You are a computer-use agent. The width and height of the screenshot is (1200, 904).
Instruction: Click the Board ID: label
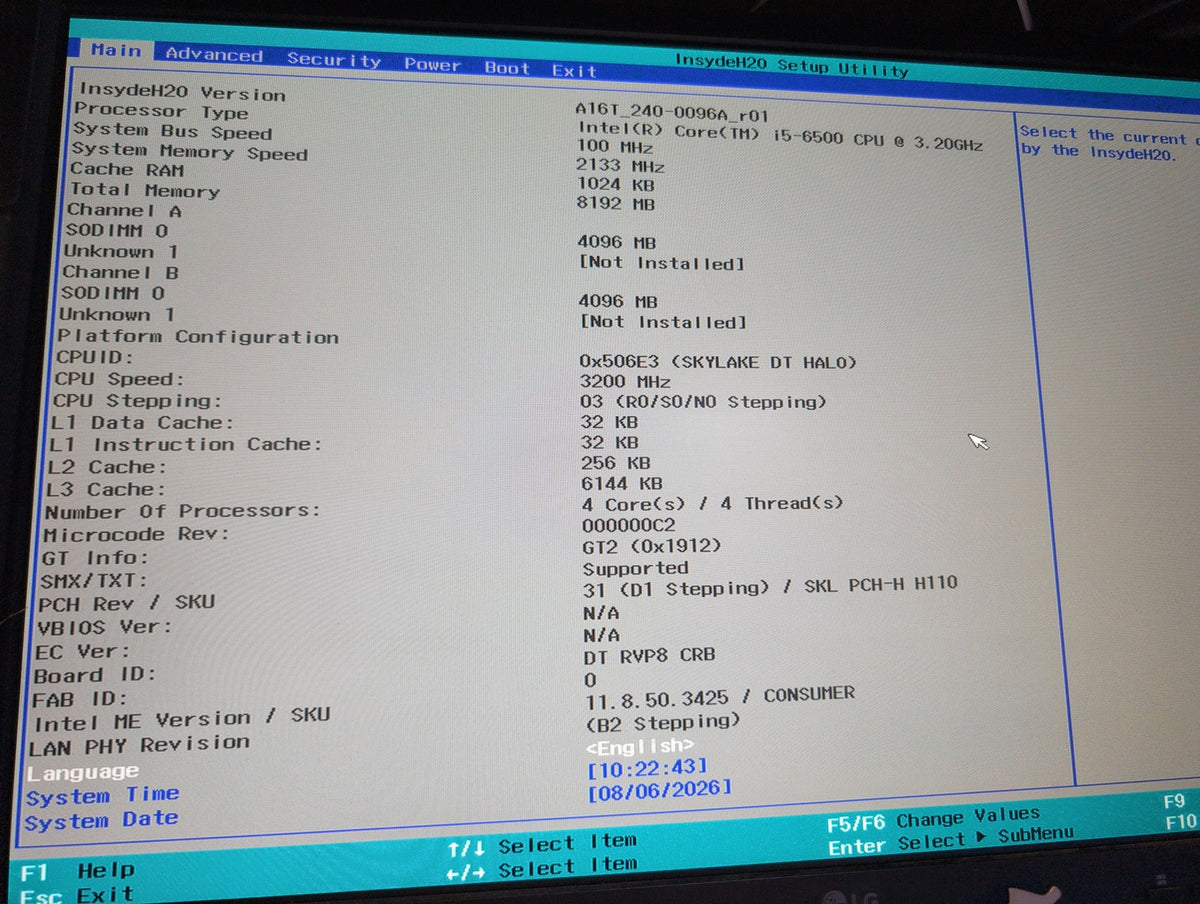pos(95,675)
